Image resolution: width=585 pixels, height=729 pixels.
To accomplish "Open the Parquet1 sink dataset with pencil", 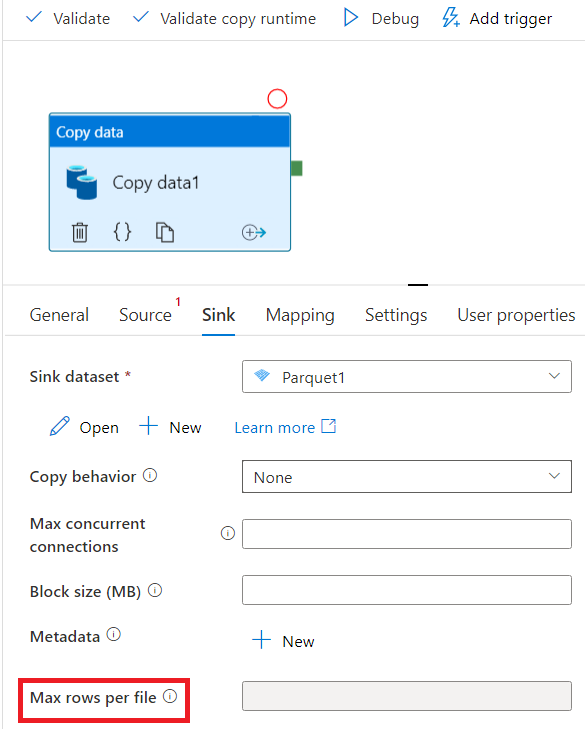I will coord(84,427).
